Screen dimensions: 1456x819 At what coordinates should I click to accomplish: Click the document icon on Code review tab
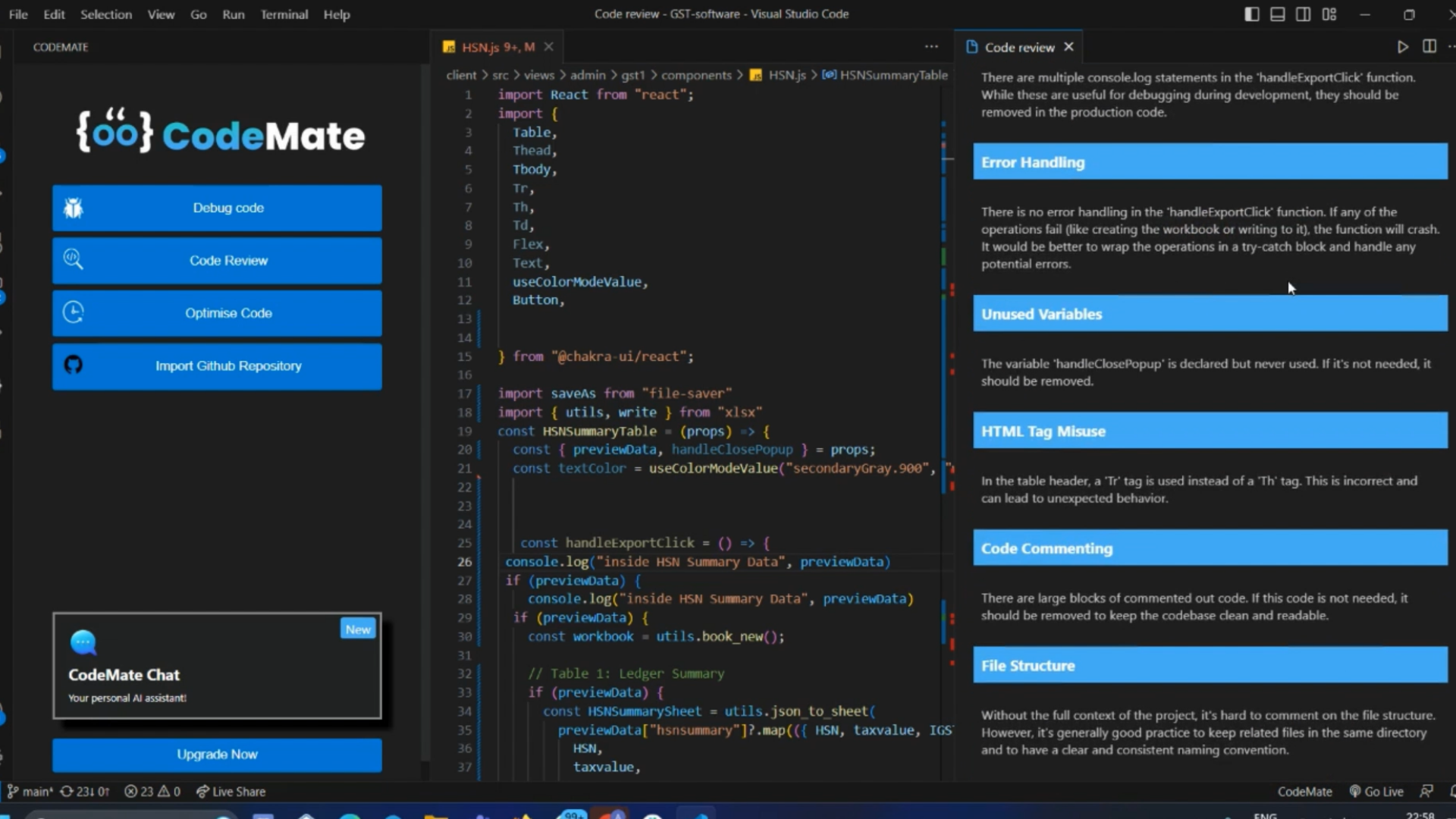(971, 47)
